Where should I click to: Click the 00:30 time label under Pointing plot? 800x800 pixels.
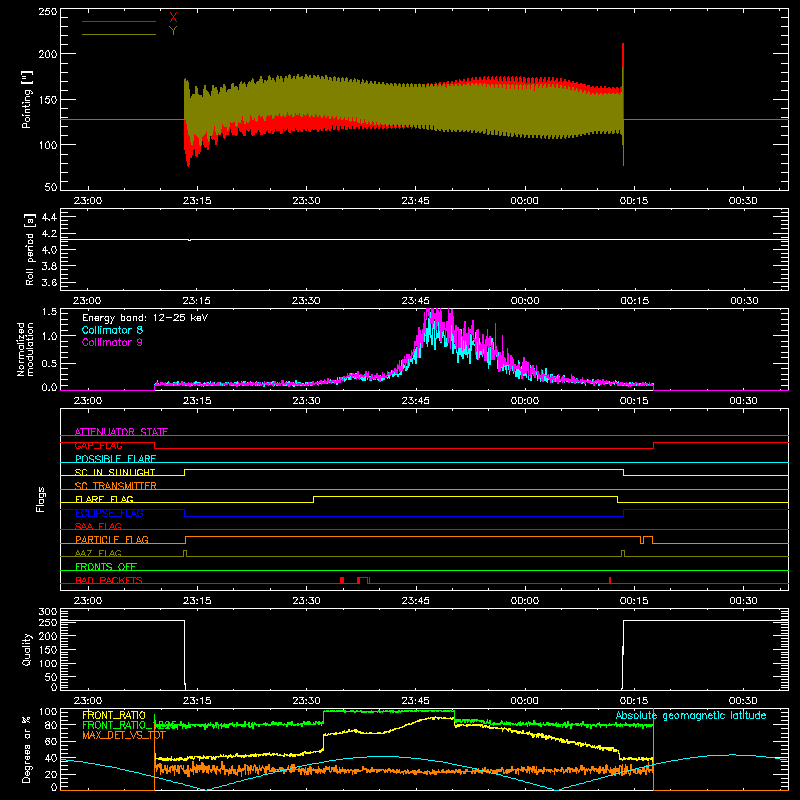[x=743, y=201]
